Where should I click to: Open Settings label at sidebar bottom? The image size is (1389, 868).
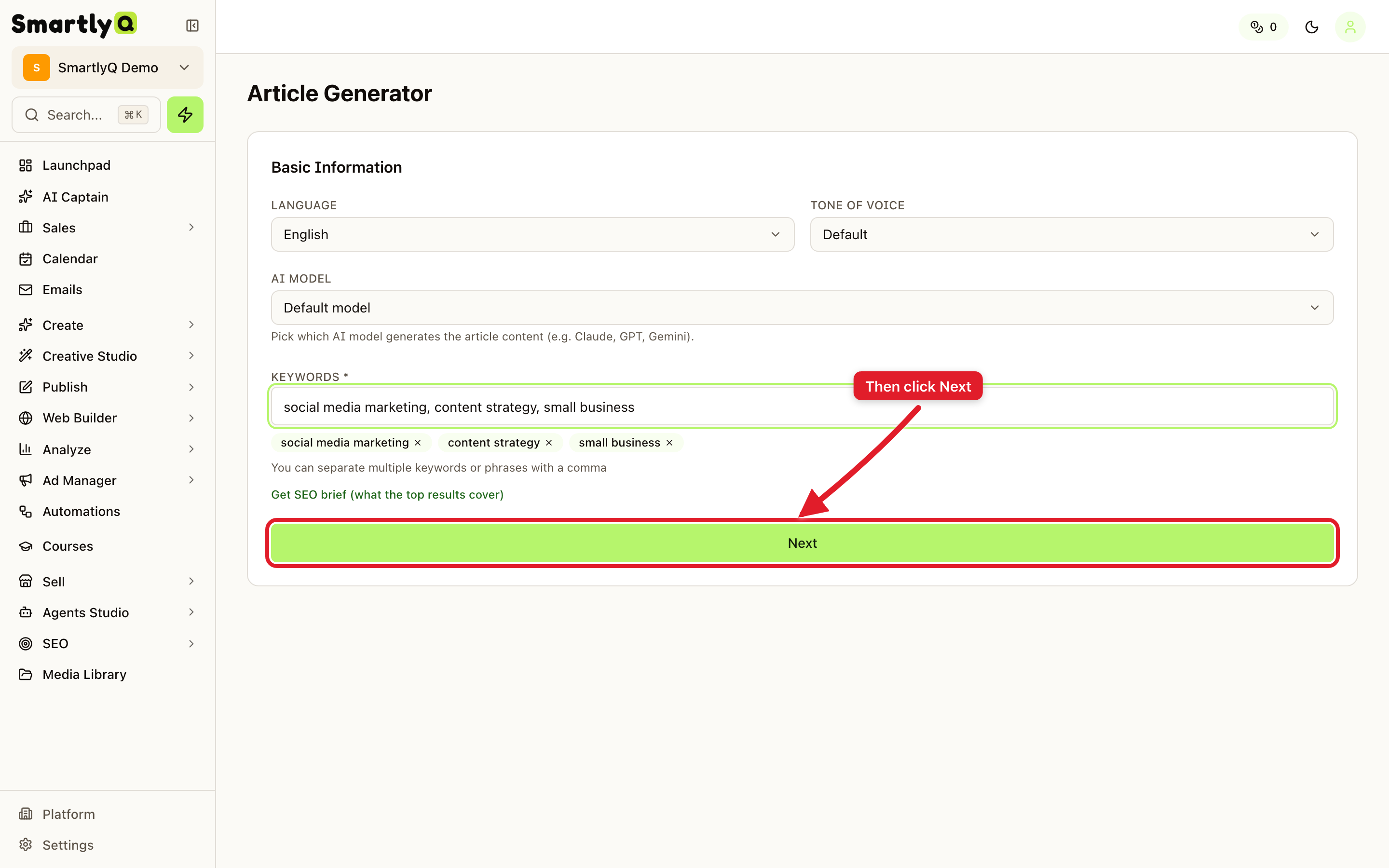[x=68, y=845]
